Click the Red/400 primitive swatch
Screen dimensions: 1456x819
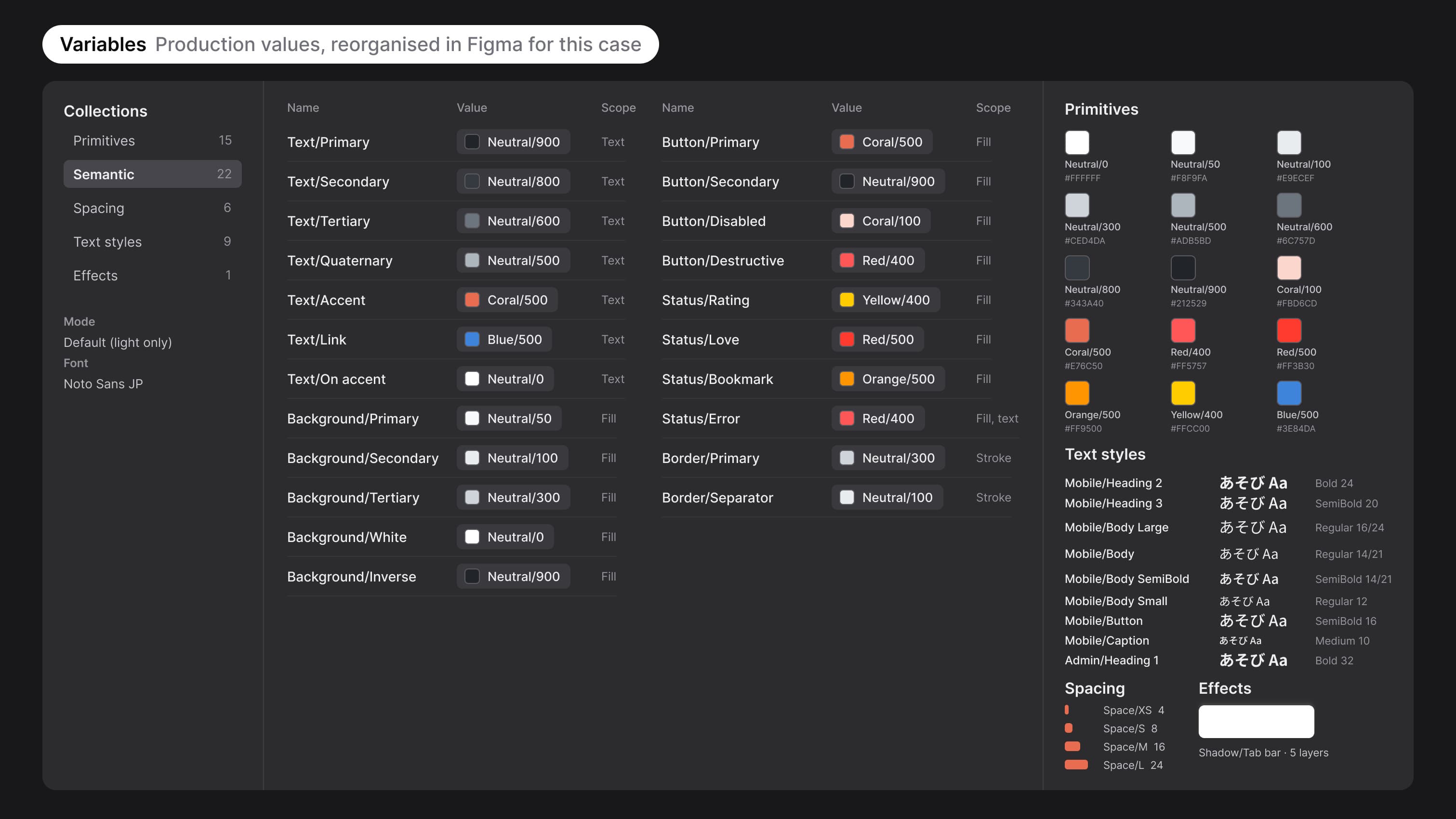(1183, 330)
